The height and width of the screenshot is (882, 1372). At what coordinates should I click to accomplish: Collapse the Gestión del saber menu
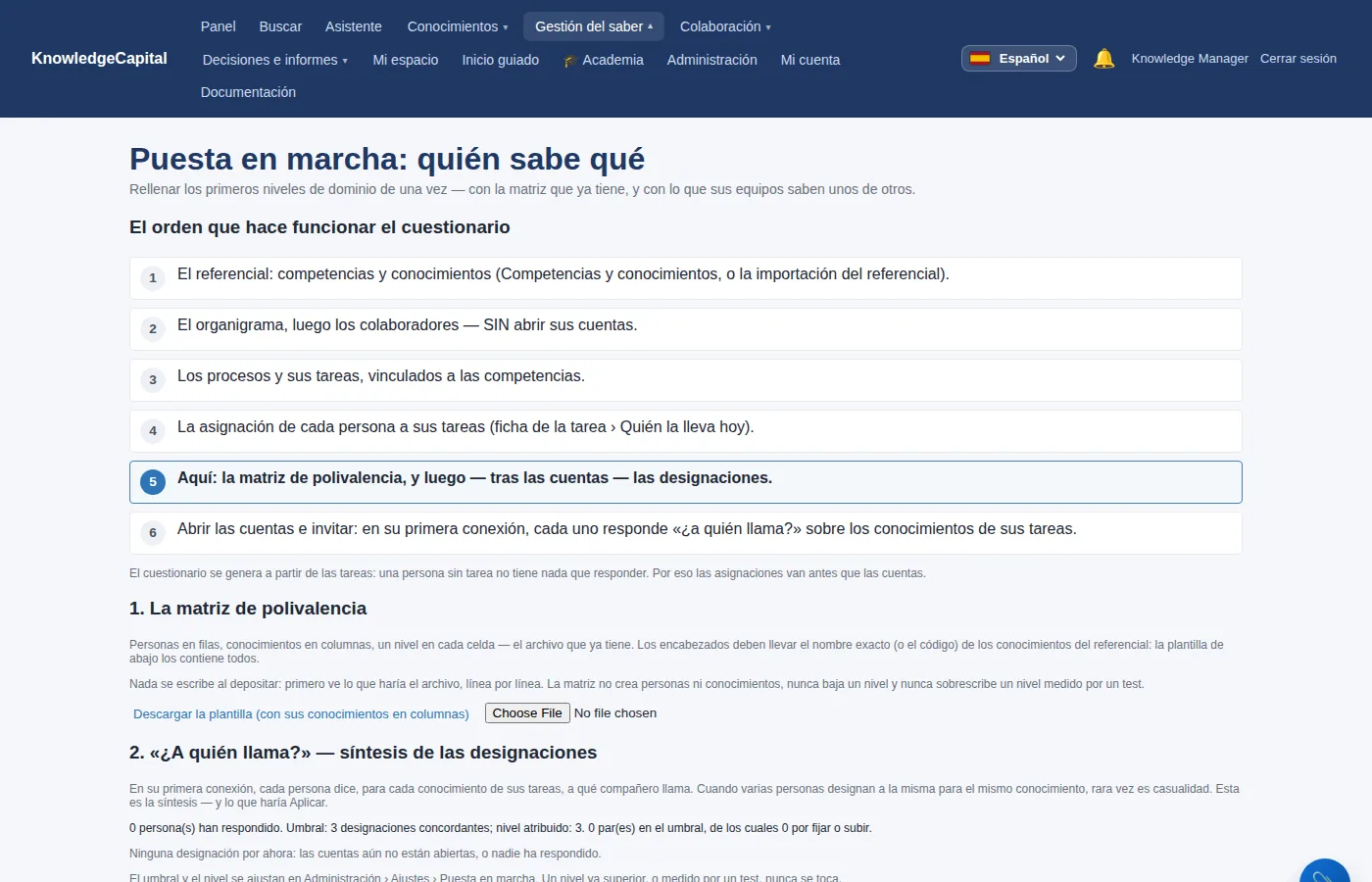(x=594, y=26)
